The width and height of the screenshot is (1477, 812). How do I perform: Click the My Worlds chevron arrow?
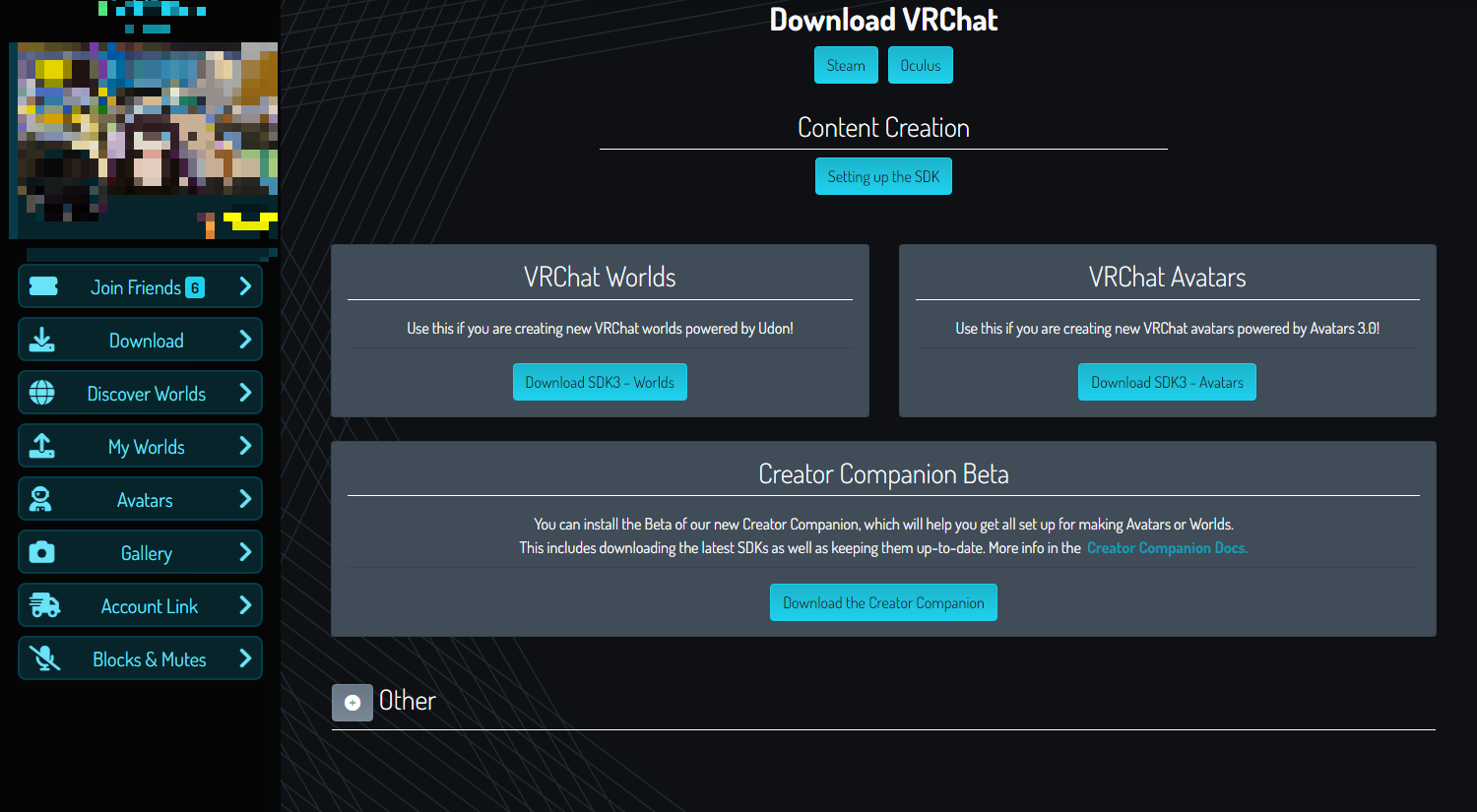tap(245, 446)
